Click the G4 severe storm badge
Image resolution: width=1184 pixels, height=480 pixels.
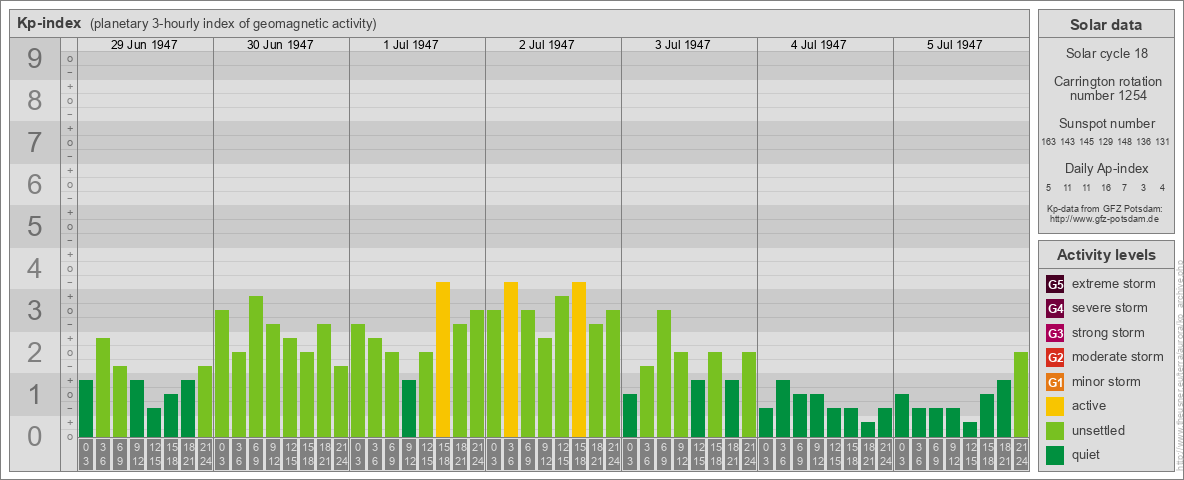1055,309
